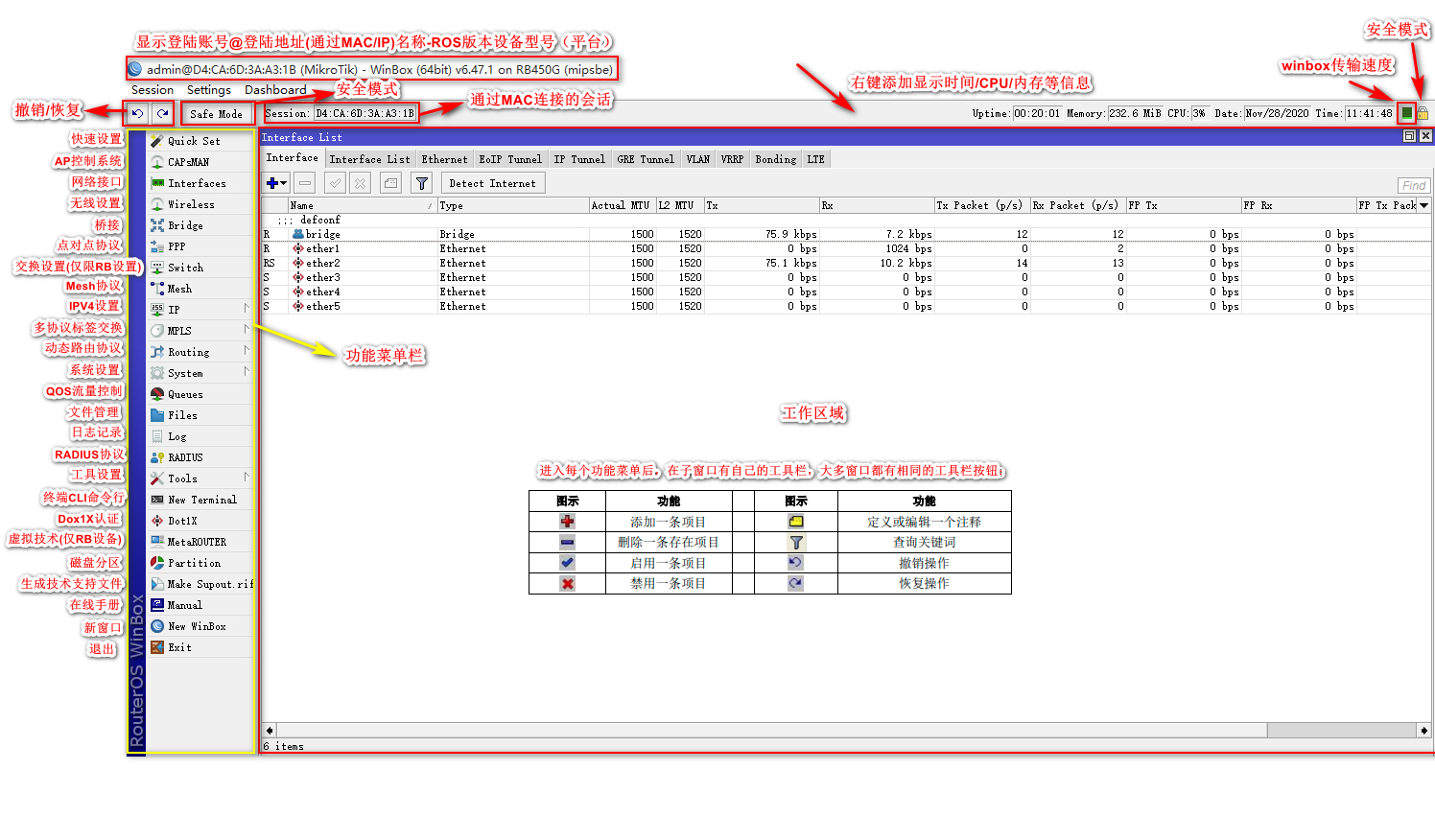Sort by the Type column header

coord(513,205)
